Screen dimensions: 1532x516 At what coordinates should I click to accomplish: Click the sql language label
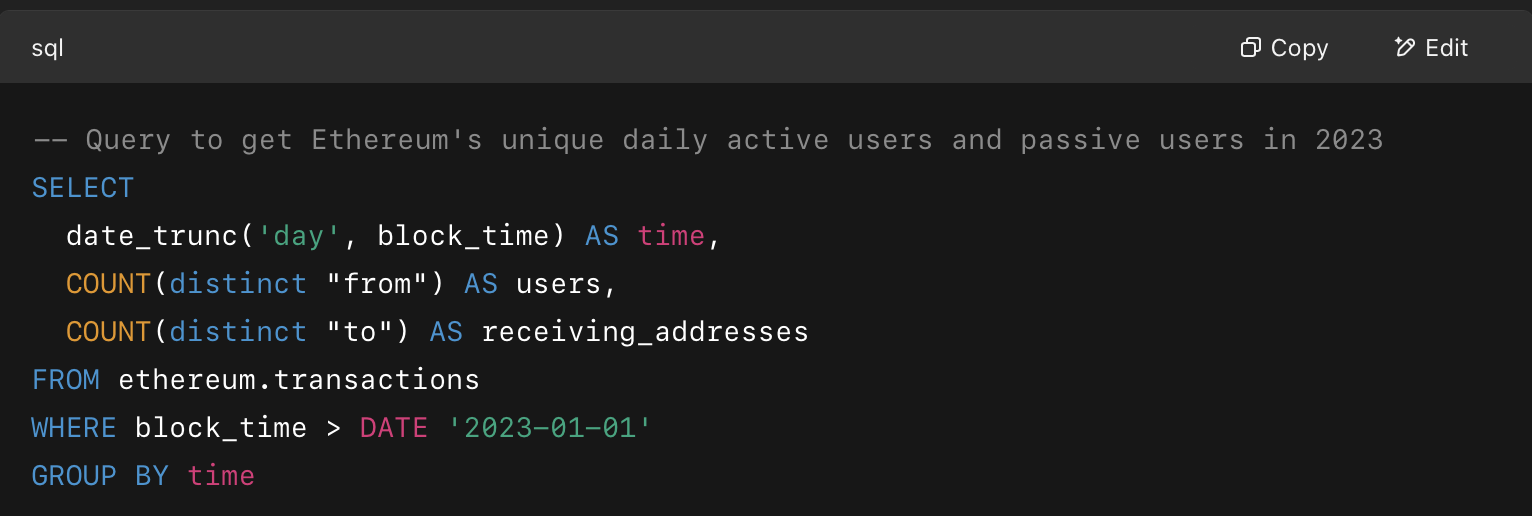tap(47, 48)
